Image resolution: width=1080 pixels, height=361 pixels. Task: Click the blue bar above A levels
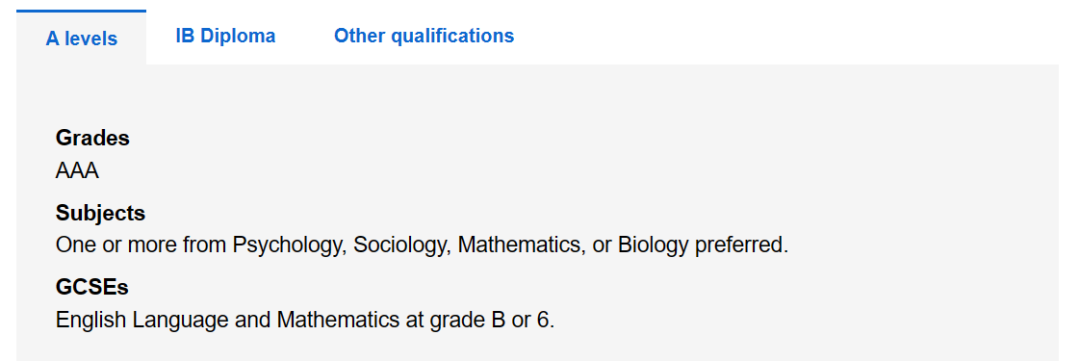click(81, 11)
